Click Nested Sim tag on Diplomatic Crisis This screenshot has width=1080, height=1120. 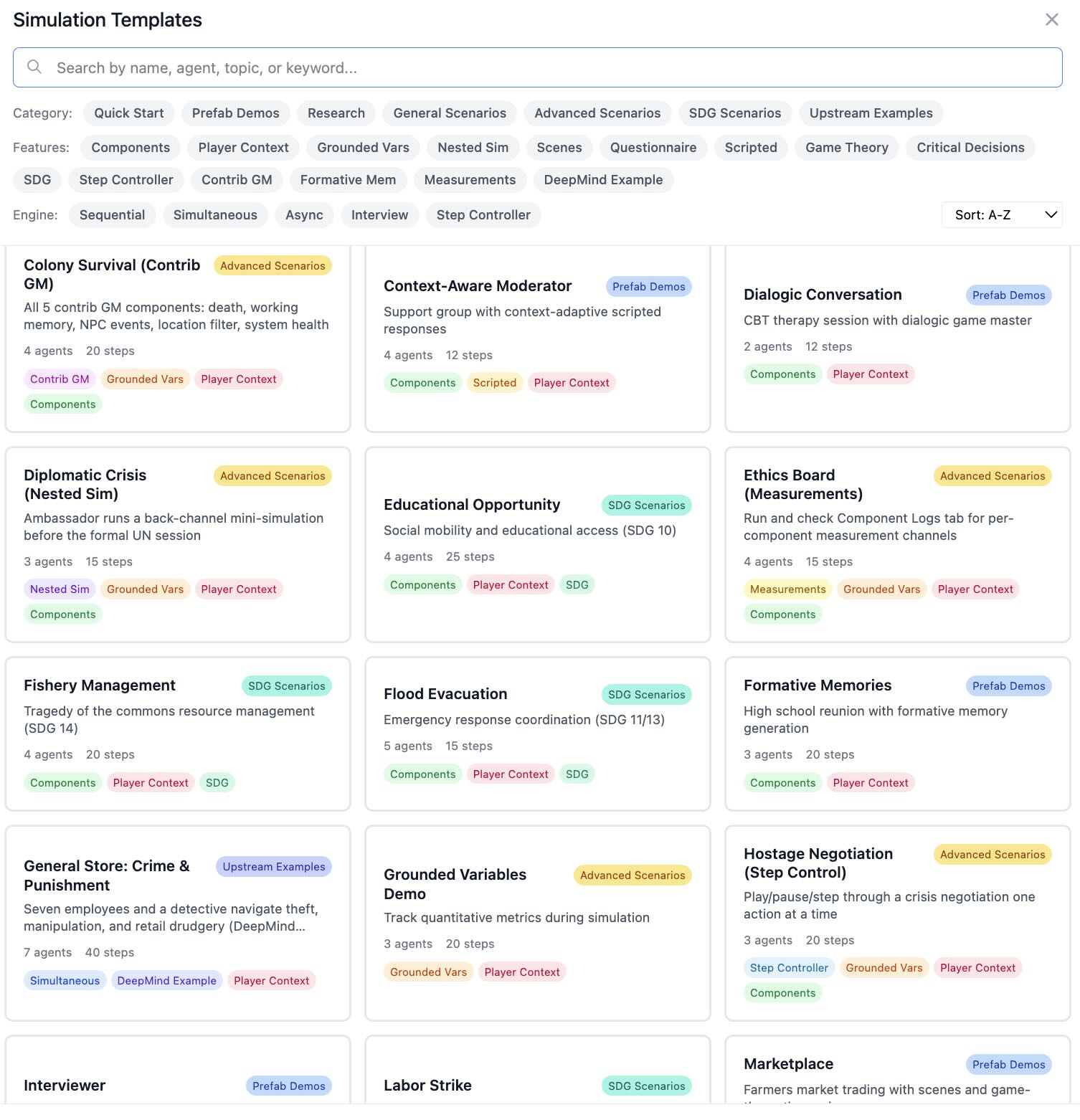[60, 589]
